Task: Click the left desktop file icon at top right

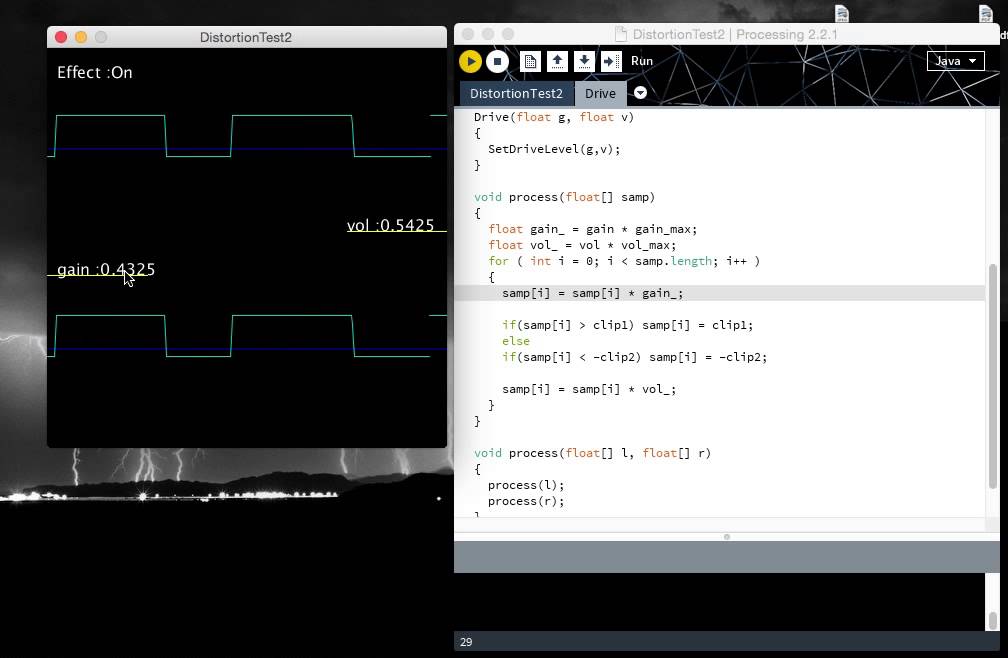Action: 842,13
